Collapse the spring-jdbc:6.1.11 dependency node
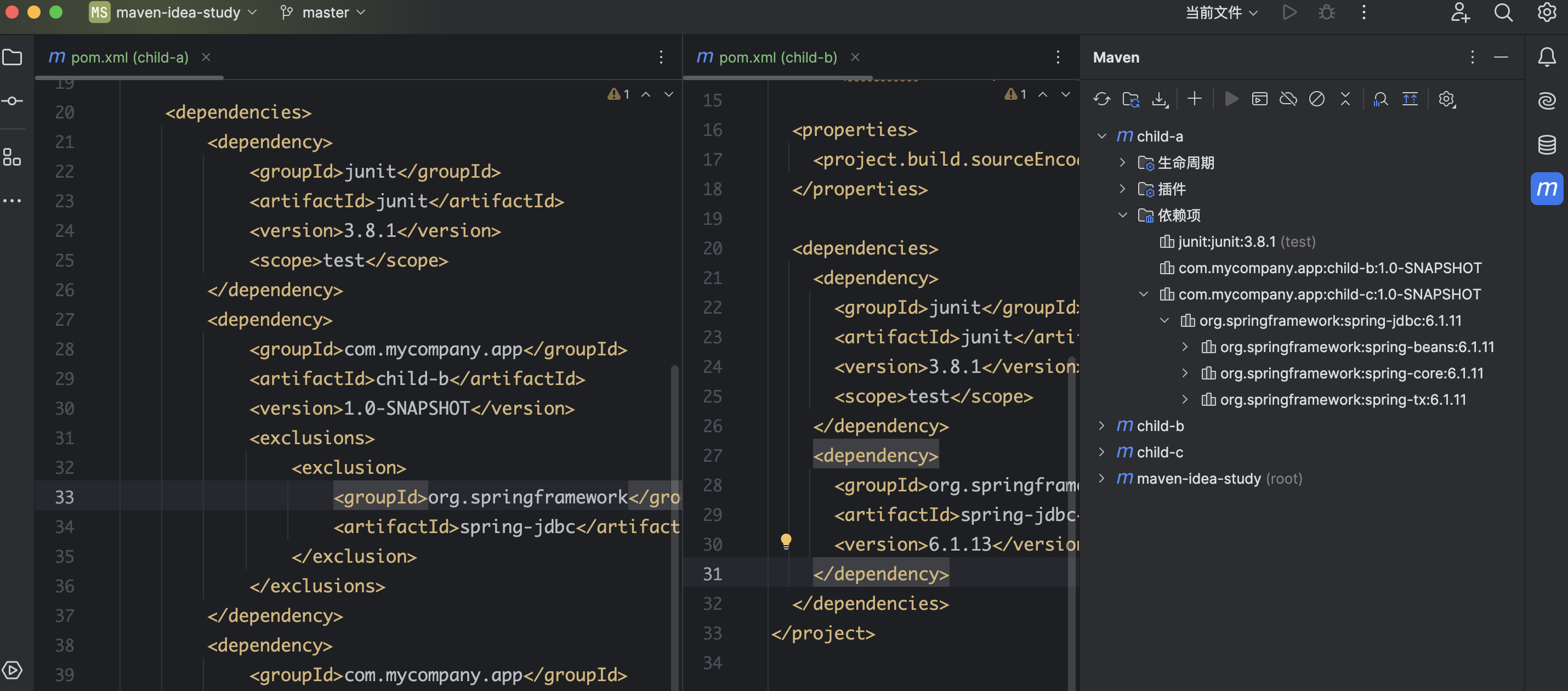Screen dimensions: 1568x691 [1164, 320]
